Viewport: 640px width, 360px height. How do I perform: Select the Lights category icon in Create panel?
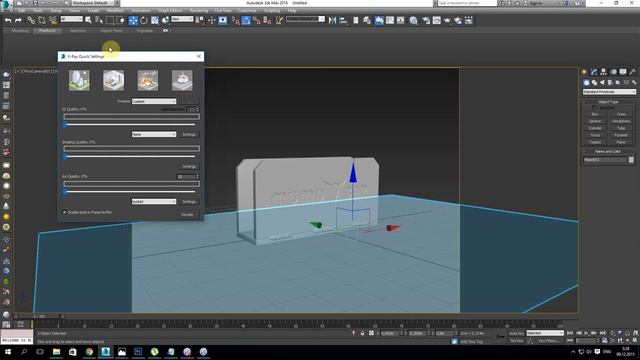[602, 82]
